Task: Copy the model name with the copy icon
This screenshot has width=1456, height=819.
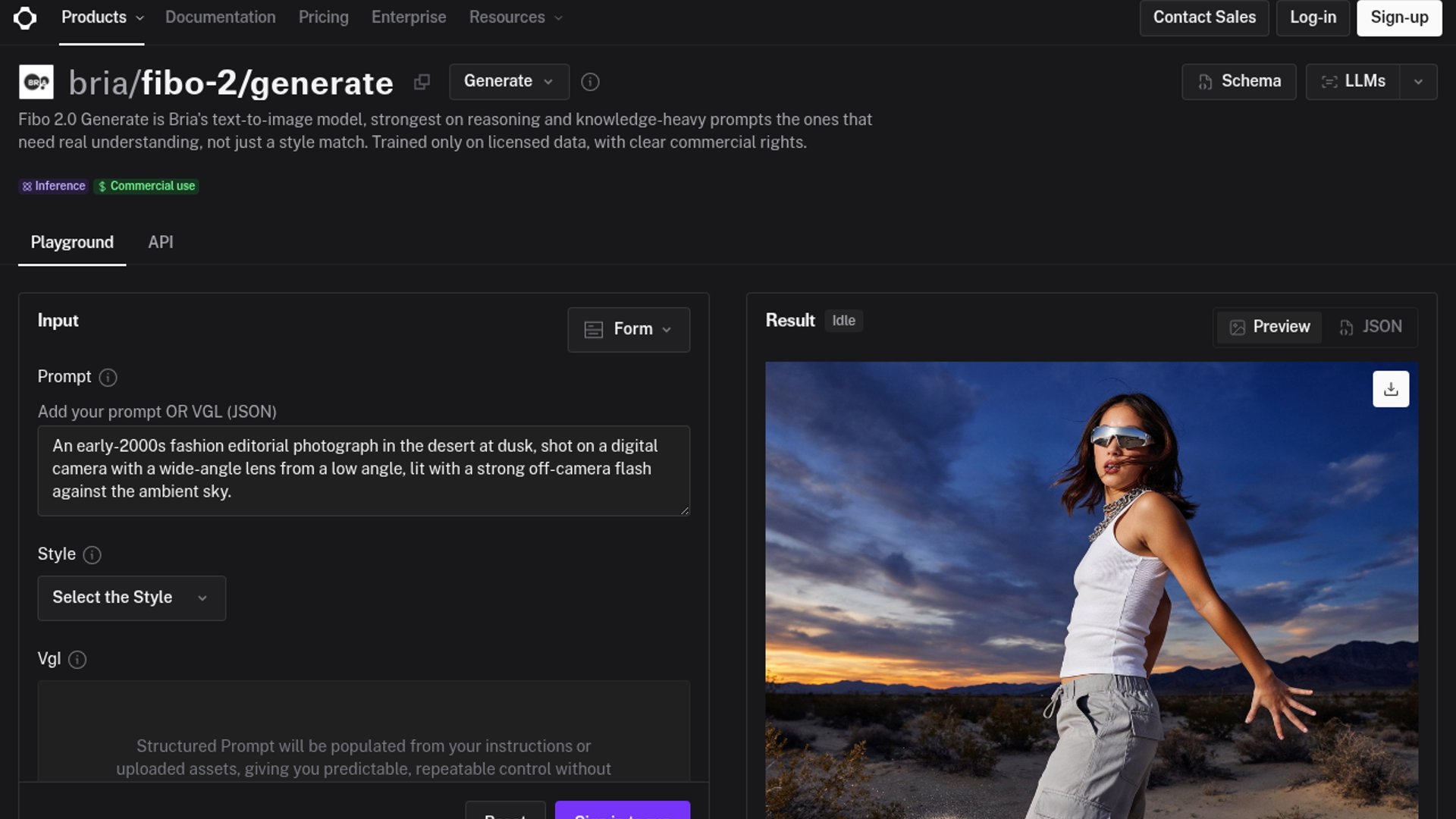Action: point(422,82)
